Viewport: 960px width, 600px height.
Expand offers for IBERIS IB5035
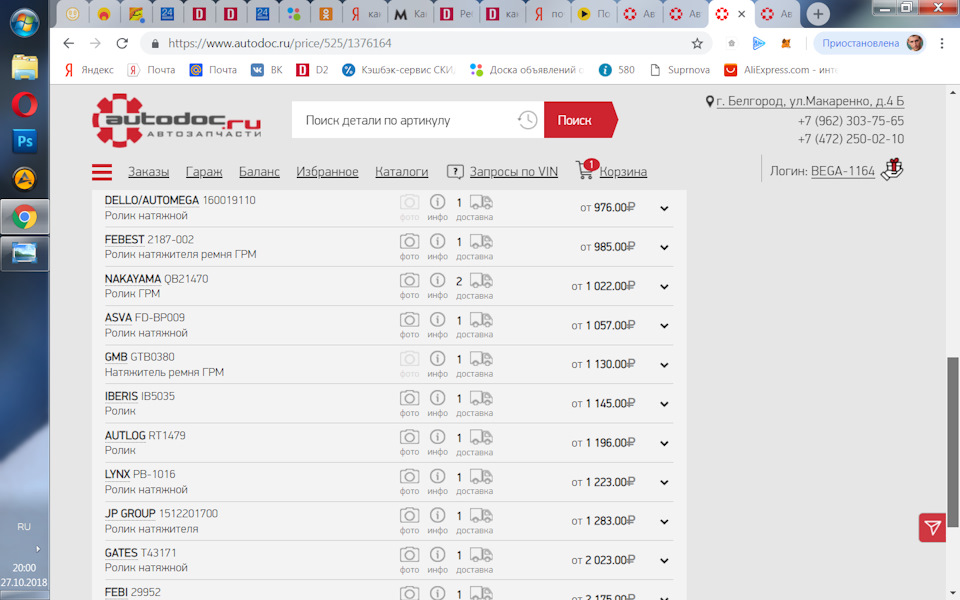(664, 405)
